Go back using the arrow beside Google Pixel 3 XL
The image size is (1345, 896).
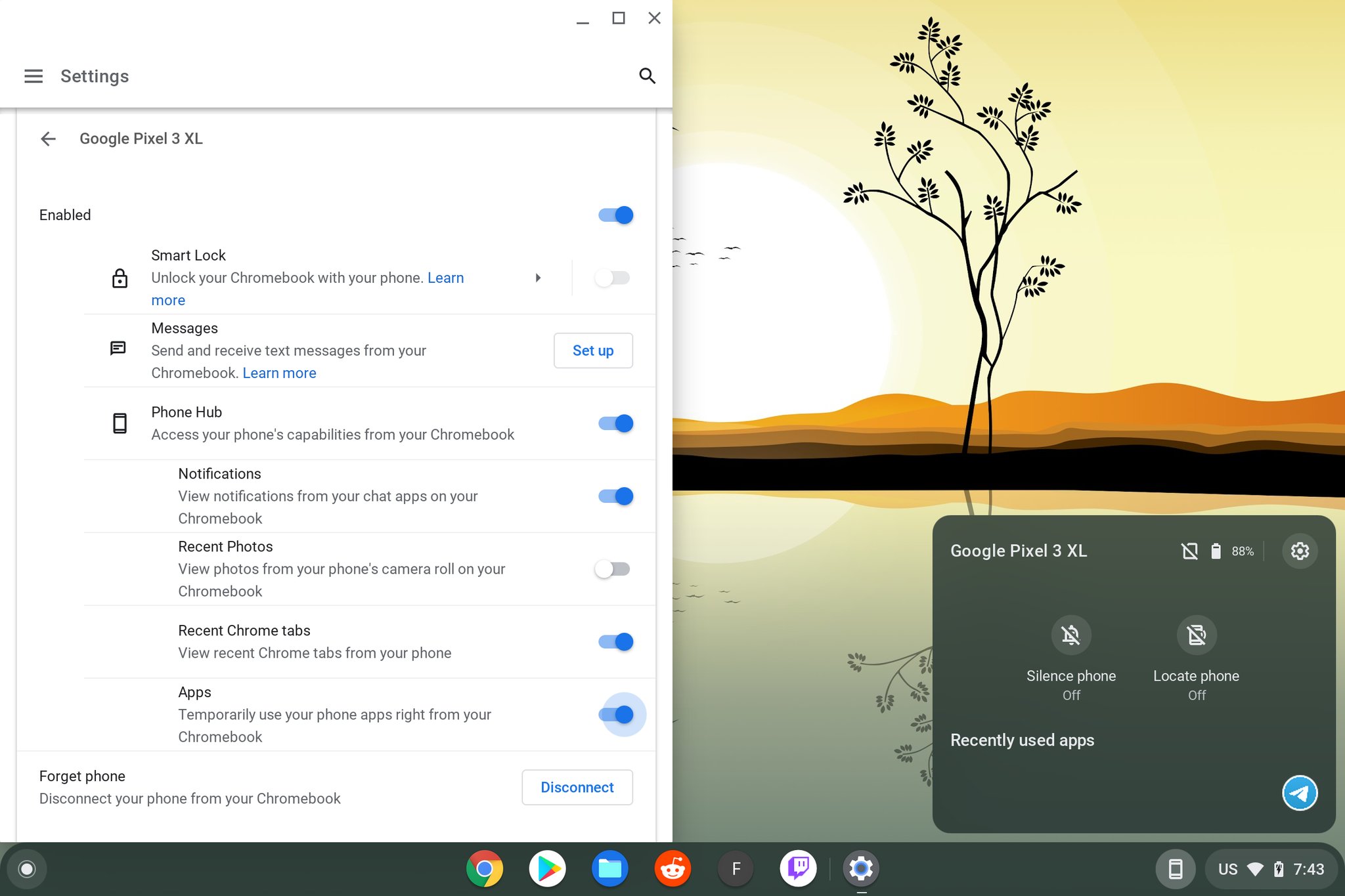48,139
